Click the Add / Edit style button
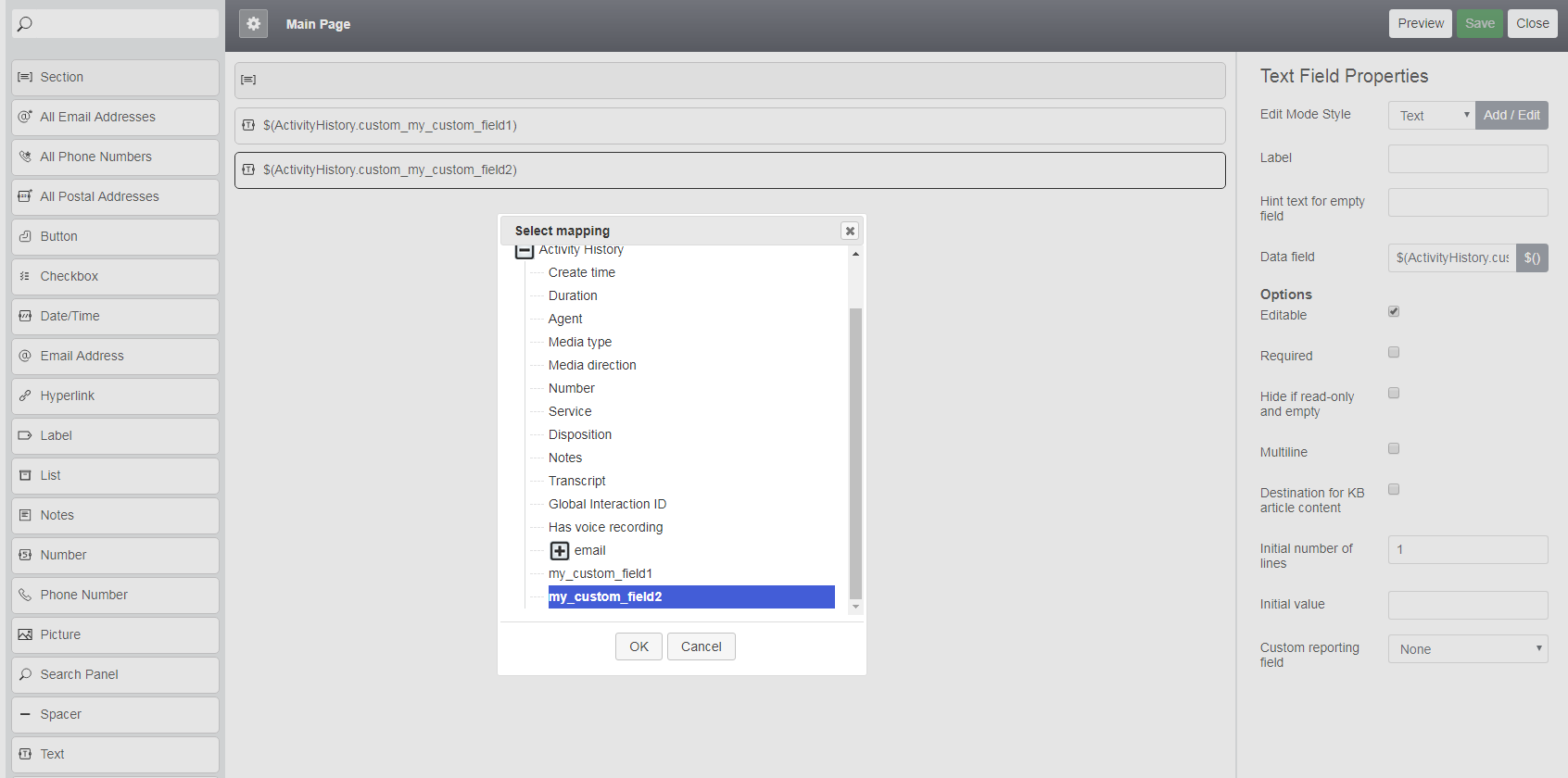 1511,116
